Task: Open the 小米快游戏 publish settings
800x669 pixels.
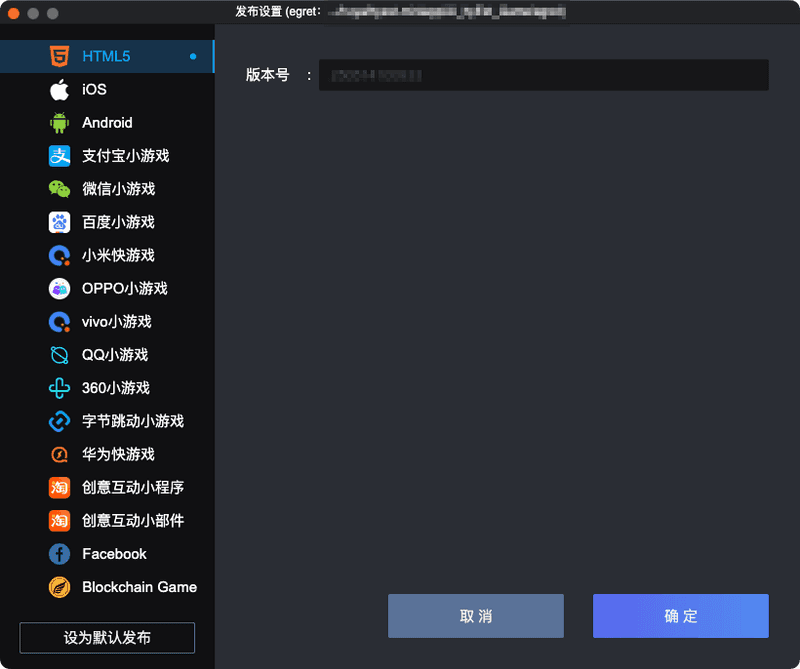Action: [x=118, y=255]
